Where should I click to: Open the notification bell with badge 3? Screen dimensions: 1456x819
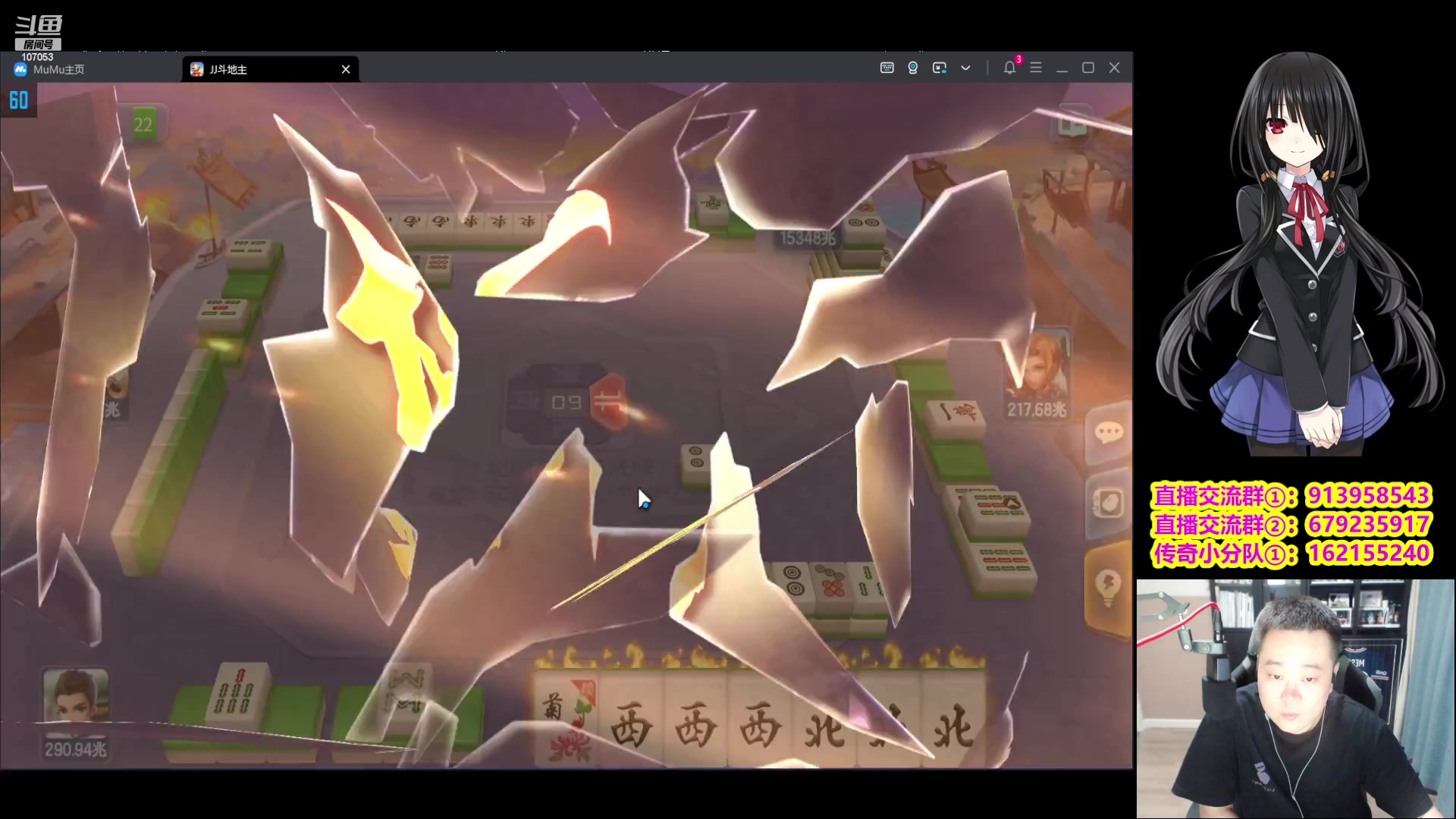1010,67
